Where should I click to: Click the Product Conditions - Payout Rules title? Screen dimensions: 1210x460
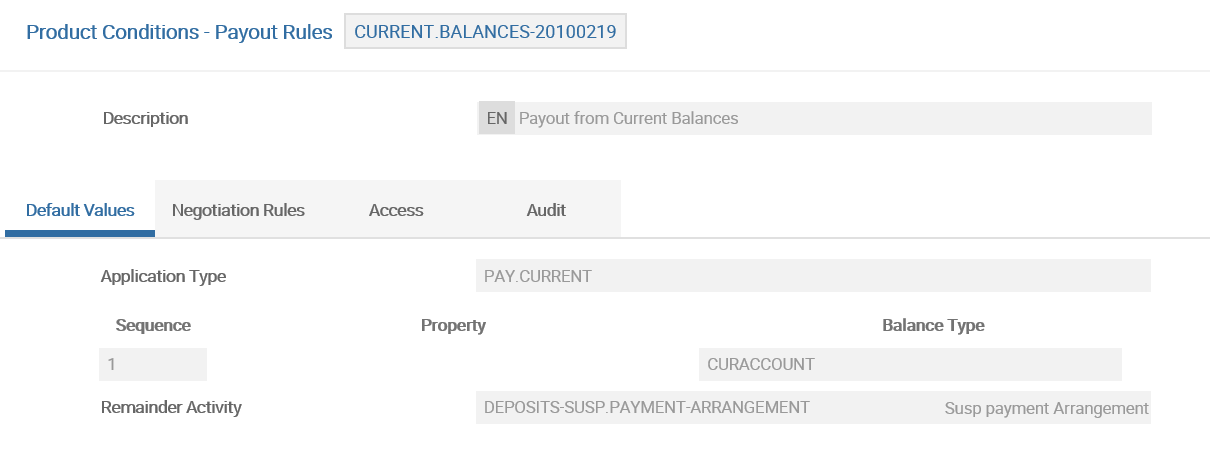pos(179,32)
